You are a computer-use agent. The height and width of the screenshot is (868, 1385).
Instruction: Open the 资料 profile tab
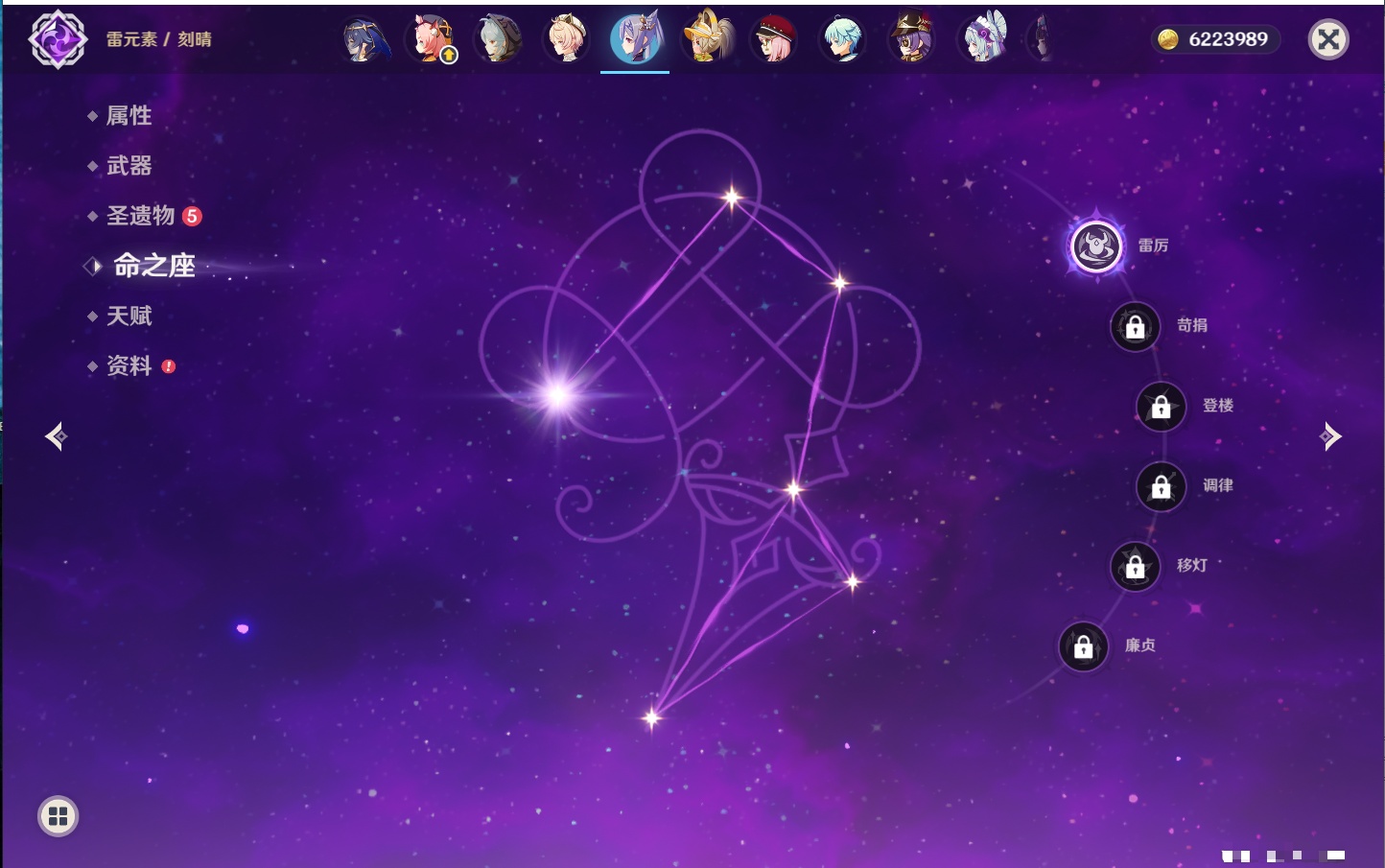(129, 365)
